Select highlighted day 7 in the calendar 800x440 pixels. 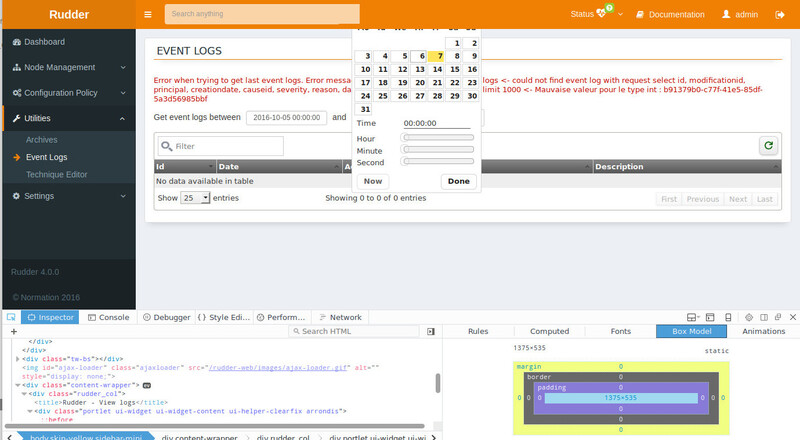coord(436,56)
